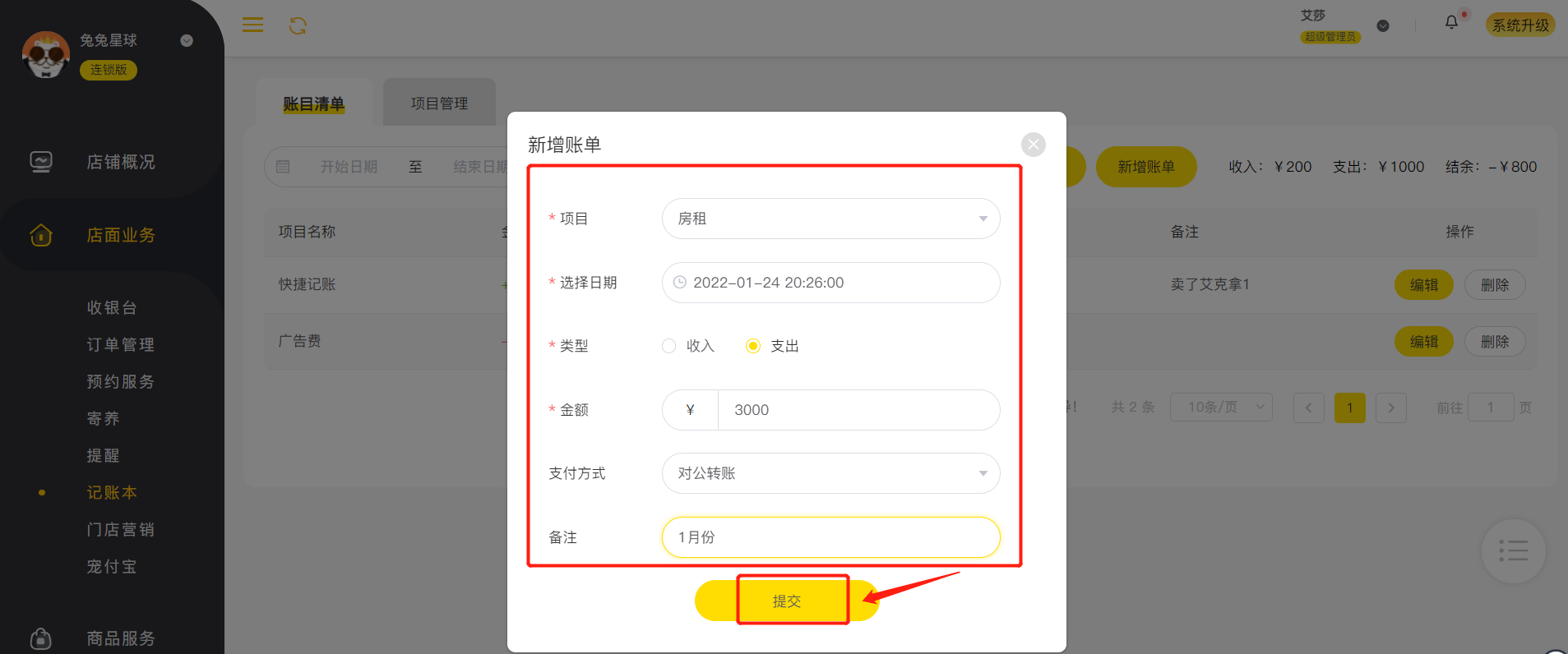Click the 店面业务 house icon
Image resolution: width=1568 pixels, height=654 pixels.
tap(41, 235)
